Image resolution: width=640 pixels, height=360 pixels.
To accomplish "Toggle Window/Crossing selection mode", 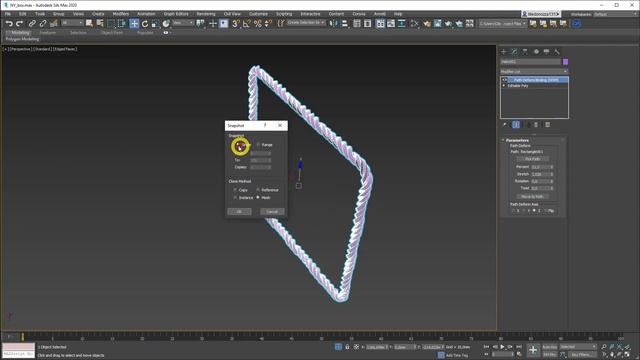I will point(122,24).
